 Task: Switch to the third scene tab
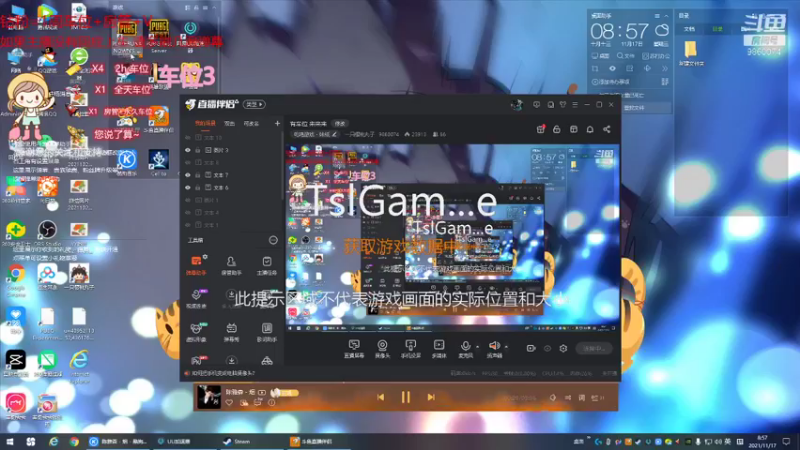pos(251,123)
